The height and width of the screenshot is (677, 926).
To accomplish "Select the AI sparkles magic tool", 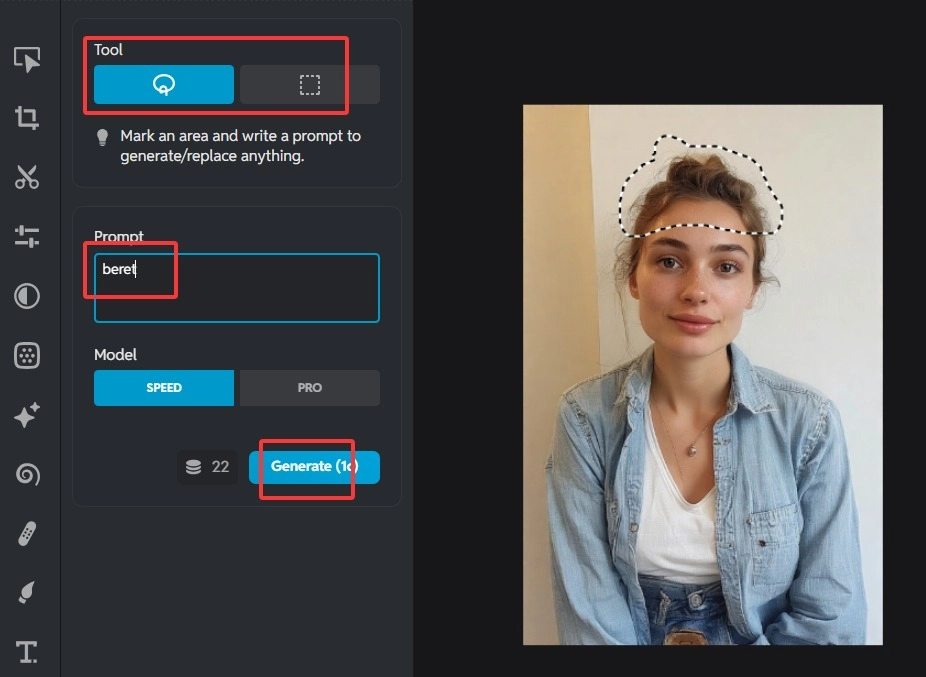I will [x=29, y=415].
